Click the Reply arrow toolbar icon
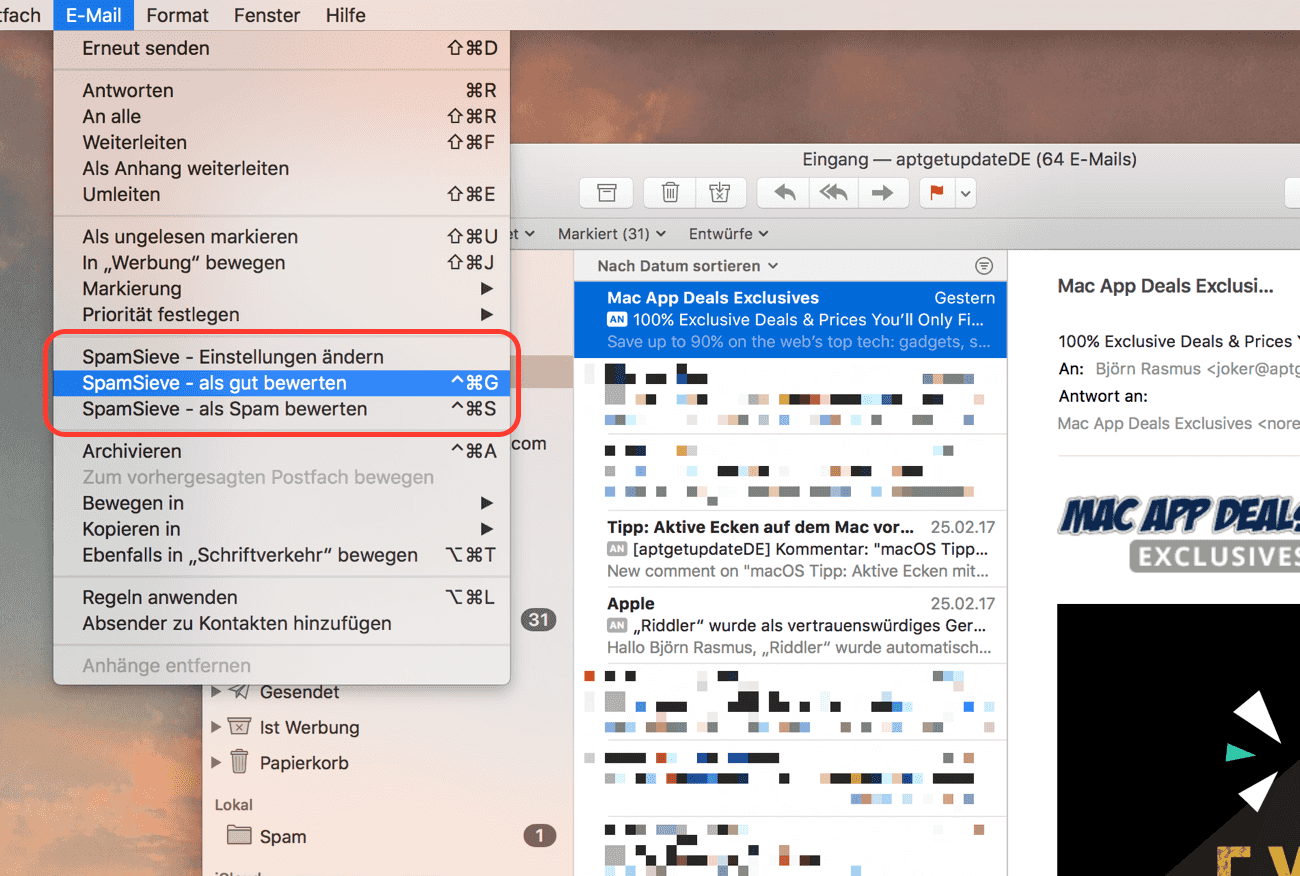 (784, 193)
